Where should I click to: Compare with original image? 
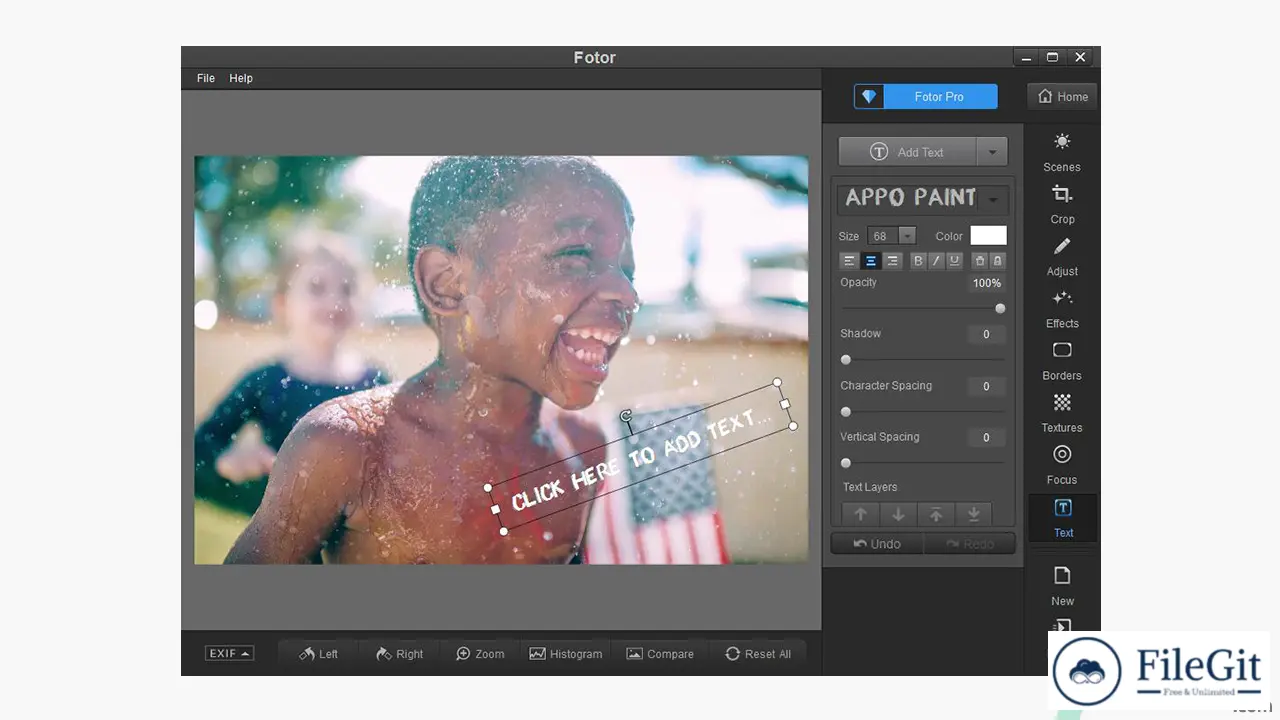point(660,653)
